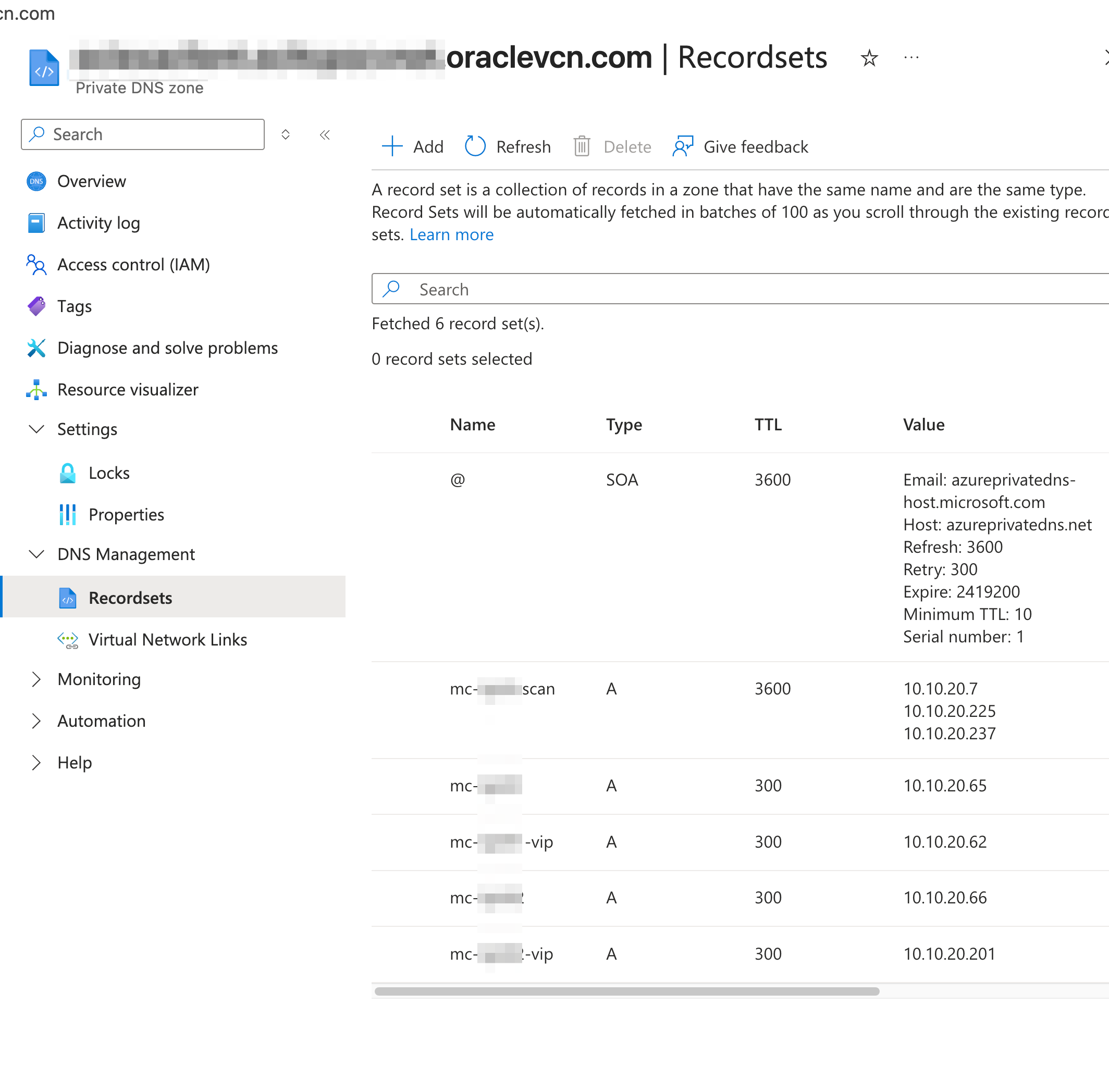Image resolution: width=1109 pixels, height=1092 pixels.
Task: Click Give feedback icon
Action: (x=683, y=147)
